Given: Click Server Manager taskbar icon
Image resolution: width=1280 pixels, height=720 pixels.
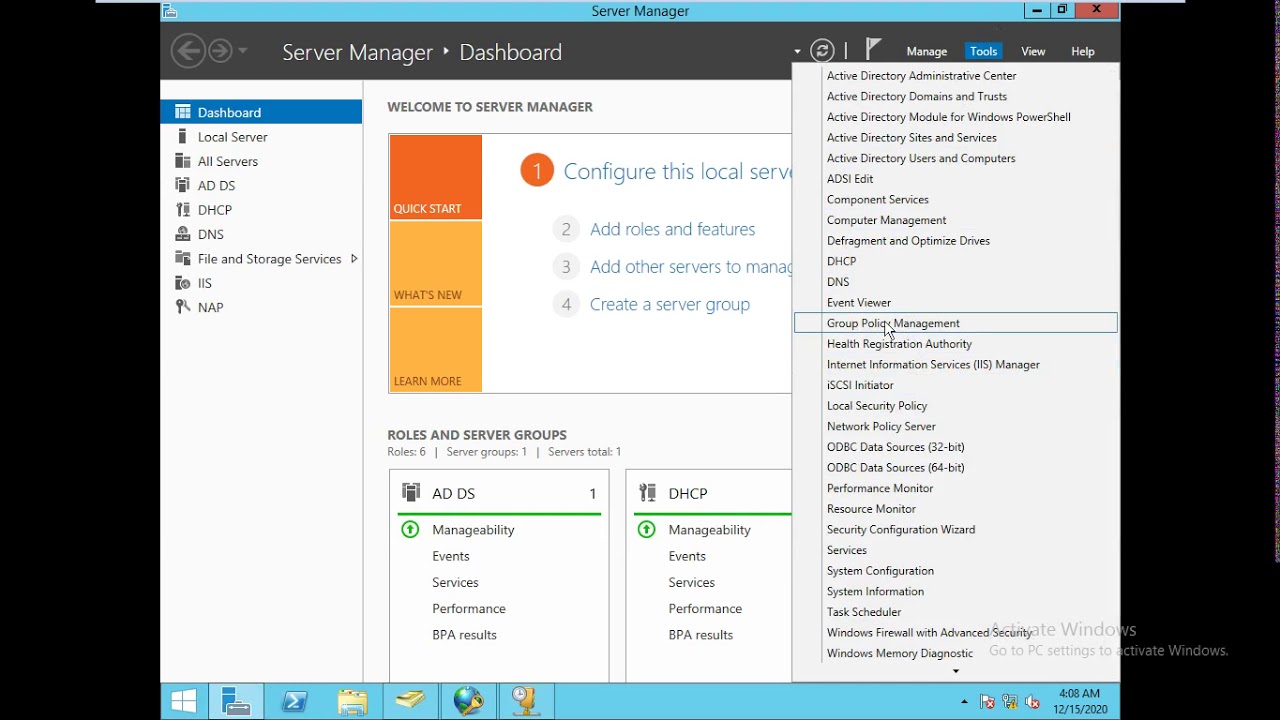Looking at the screenshot, I should click(x=236, y=701).
